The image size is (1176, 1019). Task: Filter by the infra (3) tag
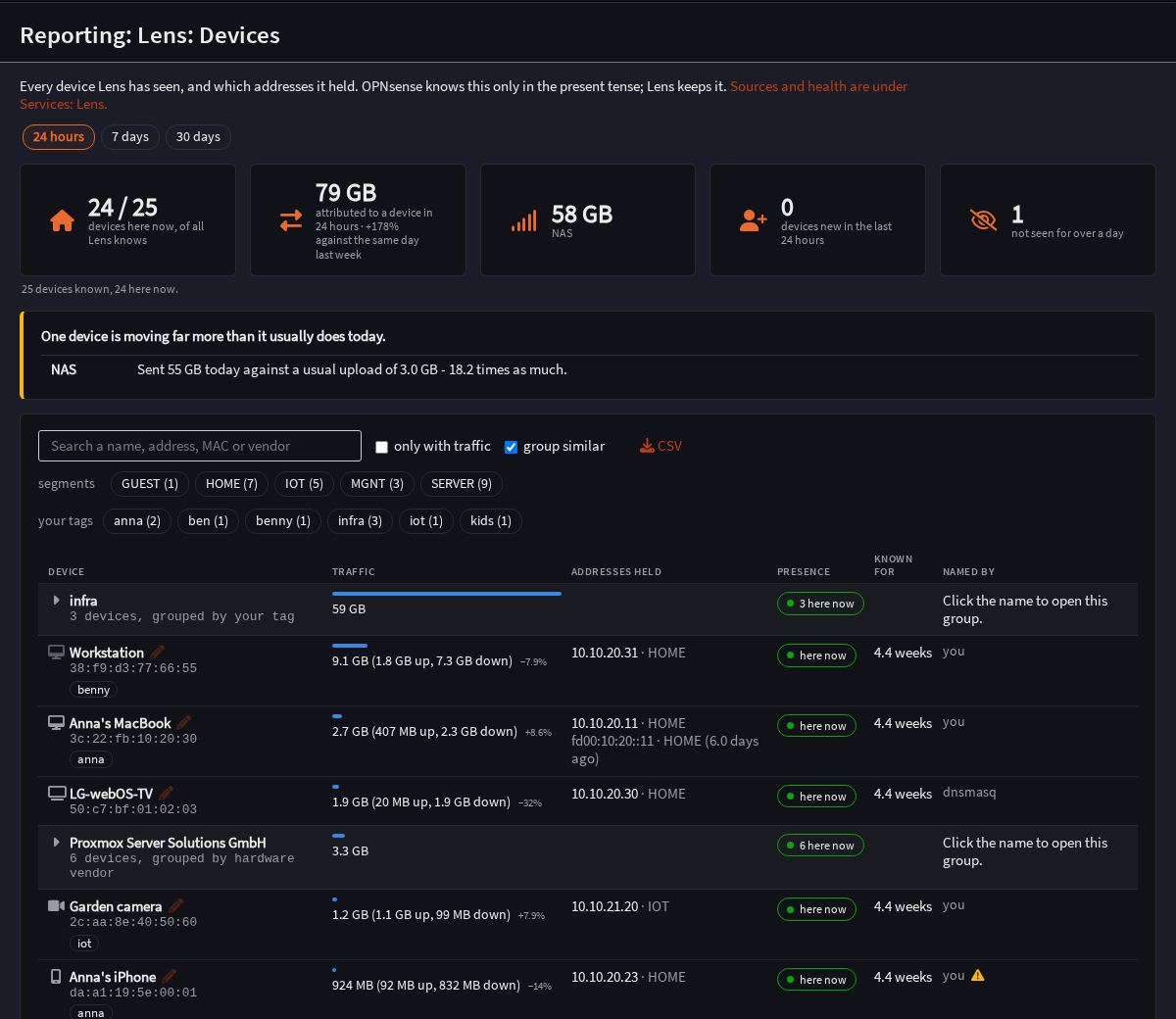point(360,521)
